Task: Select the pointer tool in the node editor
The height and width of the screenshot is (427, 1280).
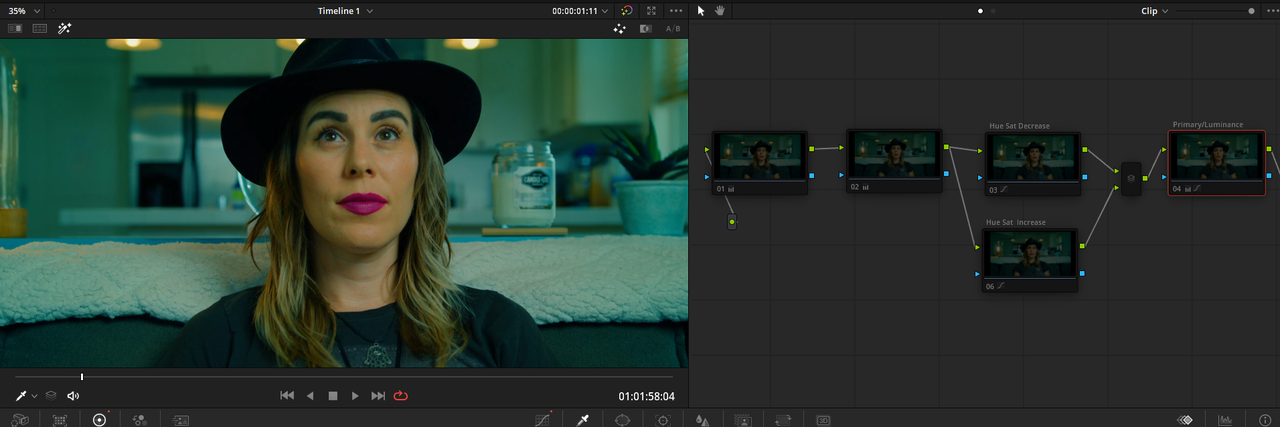Action: 701,10
